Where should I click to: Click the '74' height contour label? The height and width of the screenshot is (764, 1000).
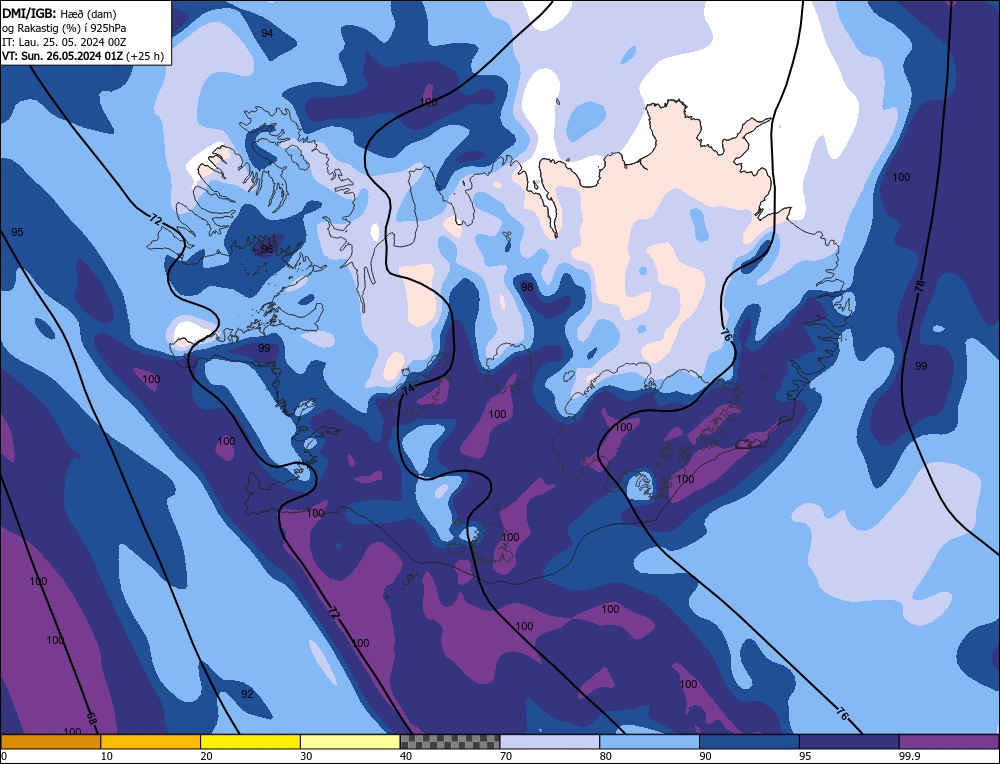pos(408,389)
